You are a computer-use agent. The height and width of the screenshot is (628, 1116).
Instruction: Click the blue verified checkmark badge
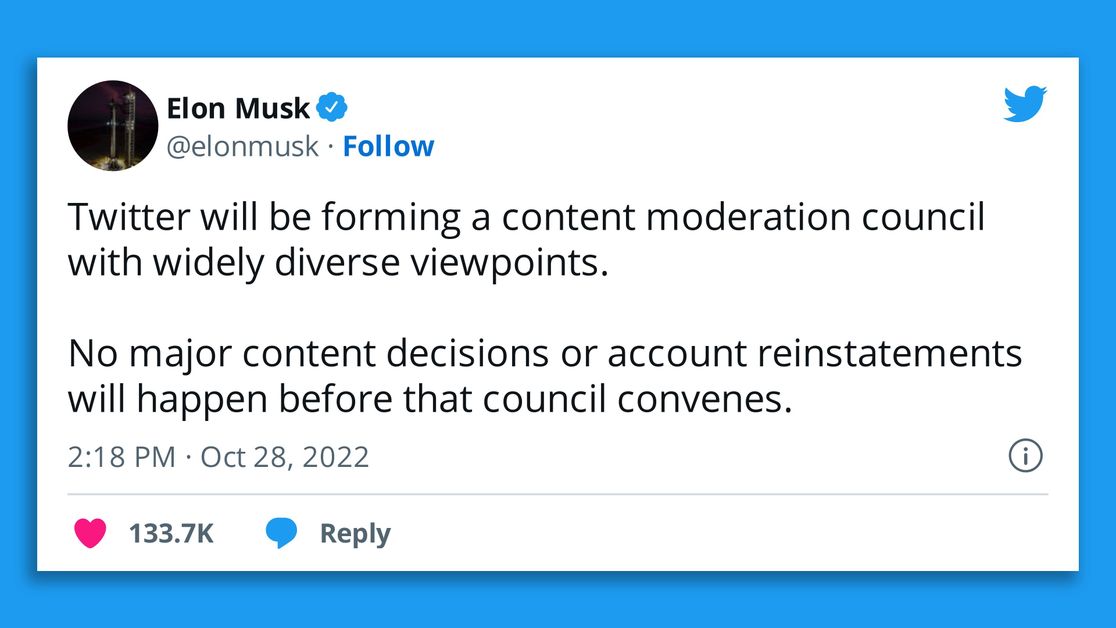[332, 107]
